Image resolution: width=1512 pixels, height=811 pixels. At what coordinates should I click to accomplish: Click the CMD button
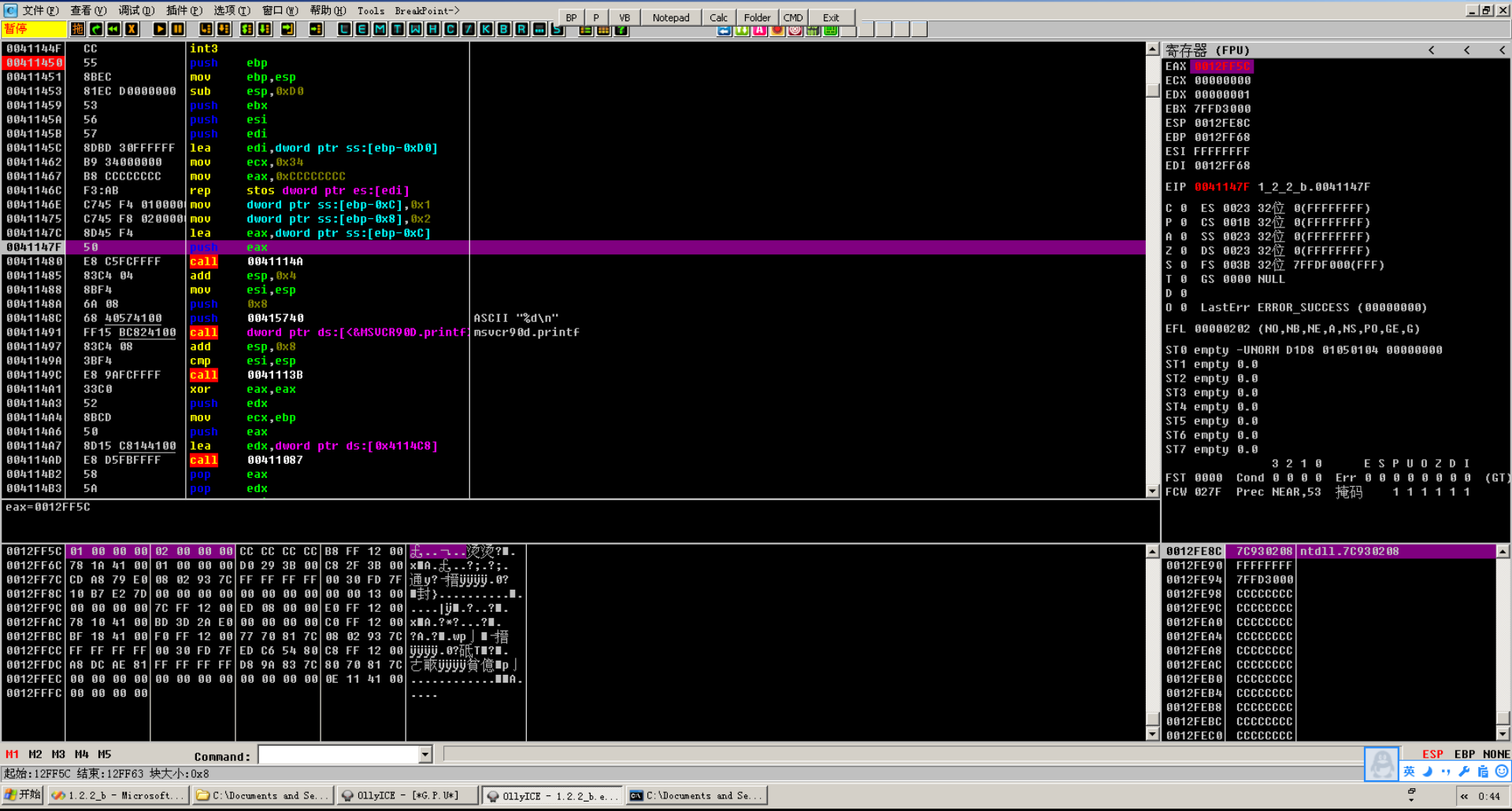[x=793, y=17]
